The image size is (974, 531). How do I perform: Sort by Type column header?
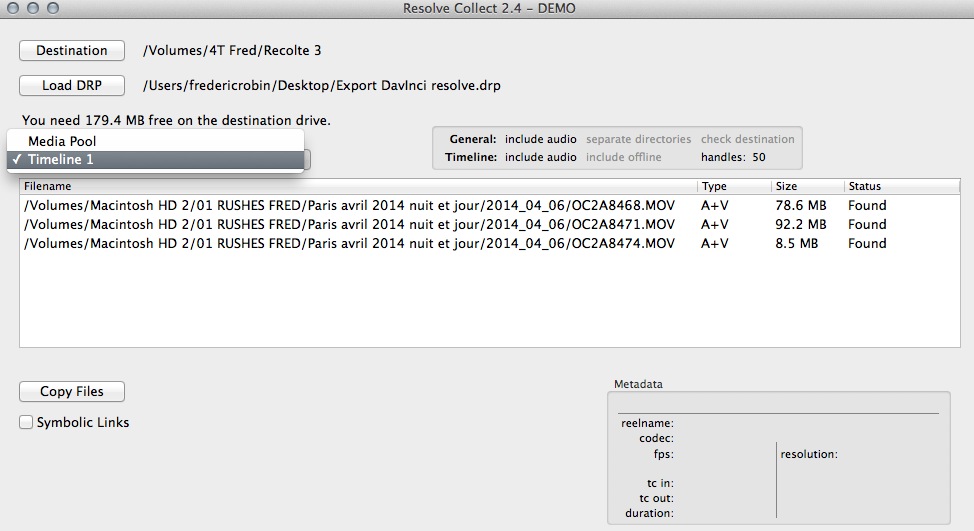point(734,186)
